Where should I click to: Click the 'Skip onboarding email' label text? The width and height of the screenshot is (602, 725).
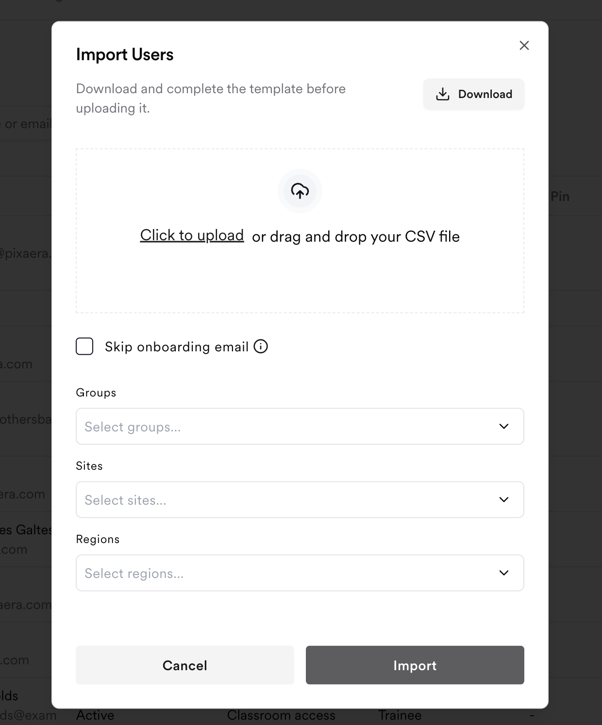(176, 347)
